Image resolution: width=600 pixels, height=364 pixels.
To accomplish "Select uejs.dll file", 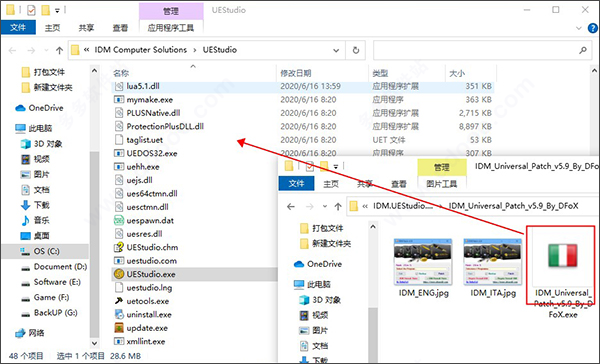I will 139,180.
